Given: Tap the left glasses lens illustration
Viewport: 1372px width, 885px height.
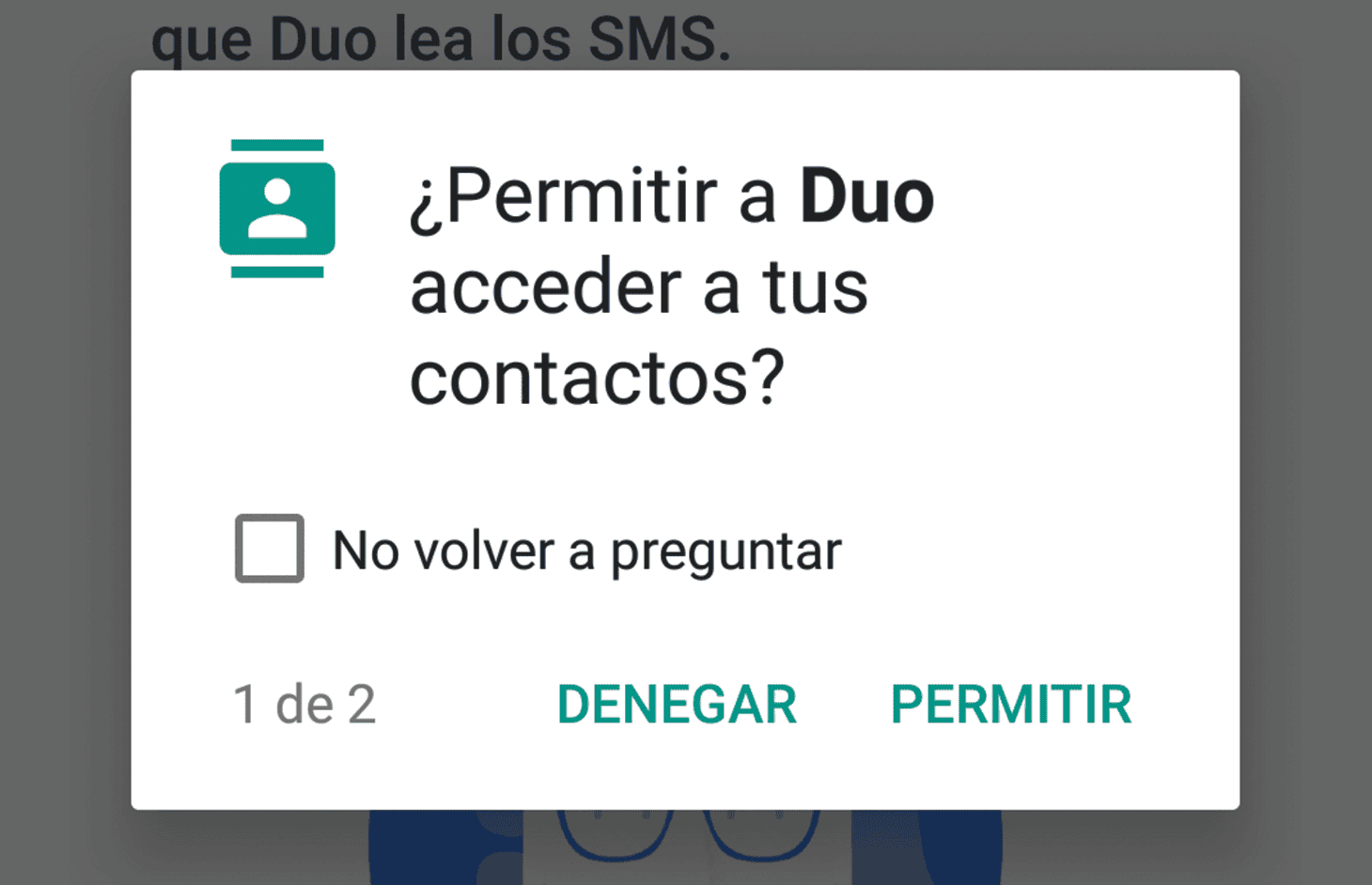Looking at the screenshot, I should pyautogui.click(x=616, y=834).
